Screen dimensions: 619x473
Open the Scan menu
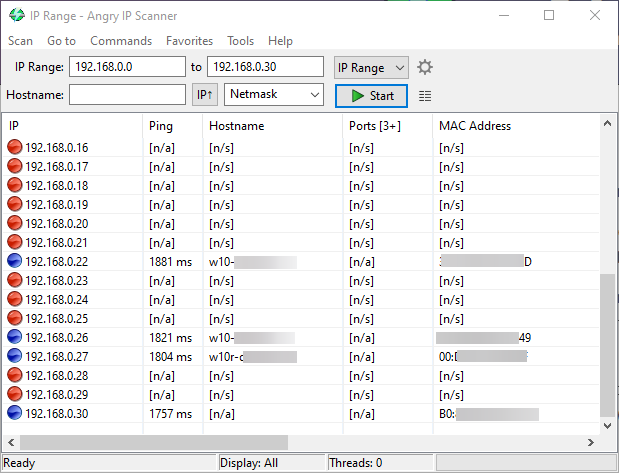[21, 41]
